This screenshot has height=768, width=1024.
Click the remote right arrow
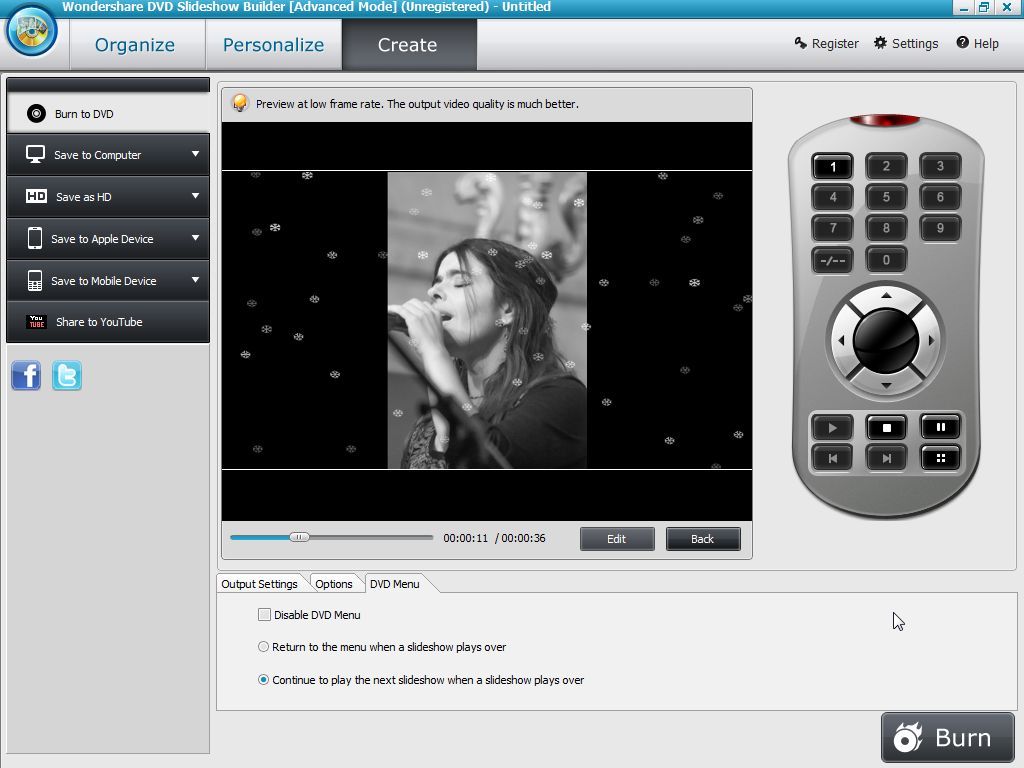(x=931, y=341)
